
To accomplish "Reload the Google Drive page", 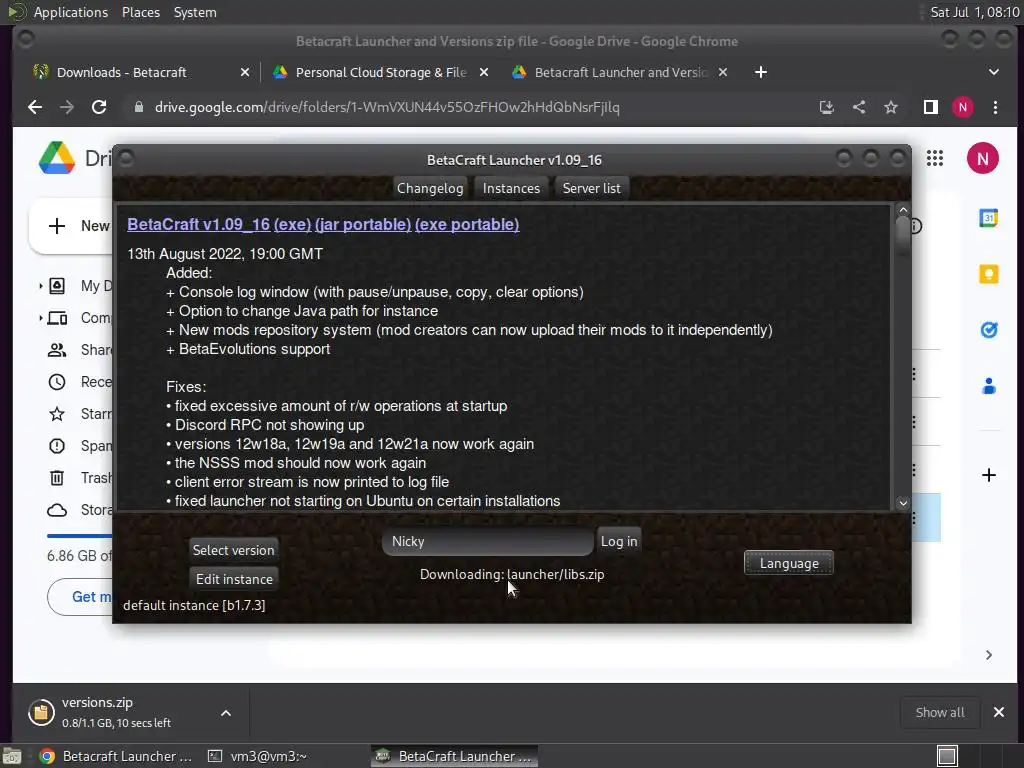I will tap(99, 107).
